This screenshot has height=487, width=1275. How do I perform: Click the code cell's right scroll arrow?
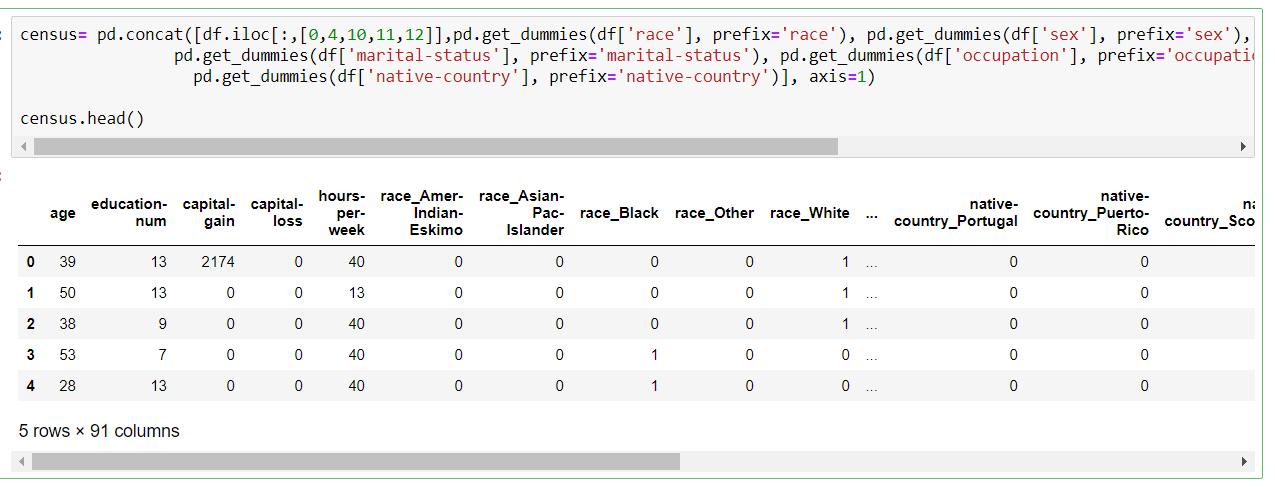tap(1244, 147)
